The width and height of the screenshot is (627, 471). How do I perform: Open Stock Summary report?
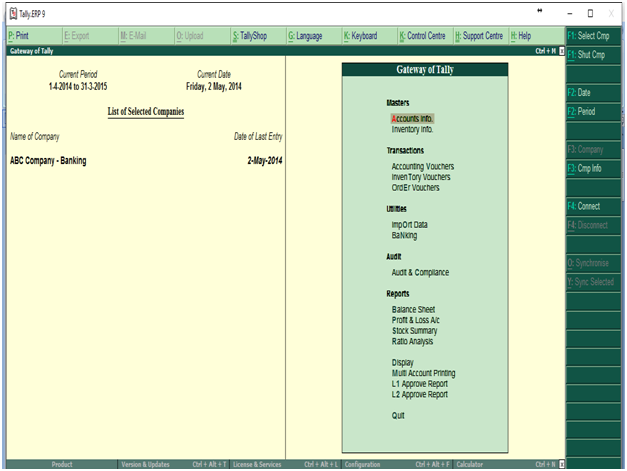pyautogui.click(x=414, y=331)
